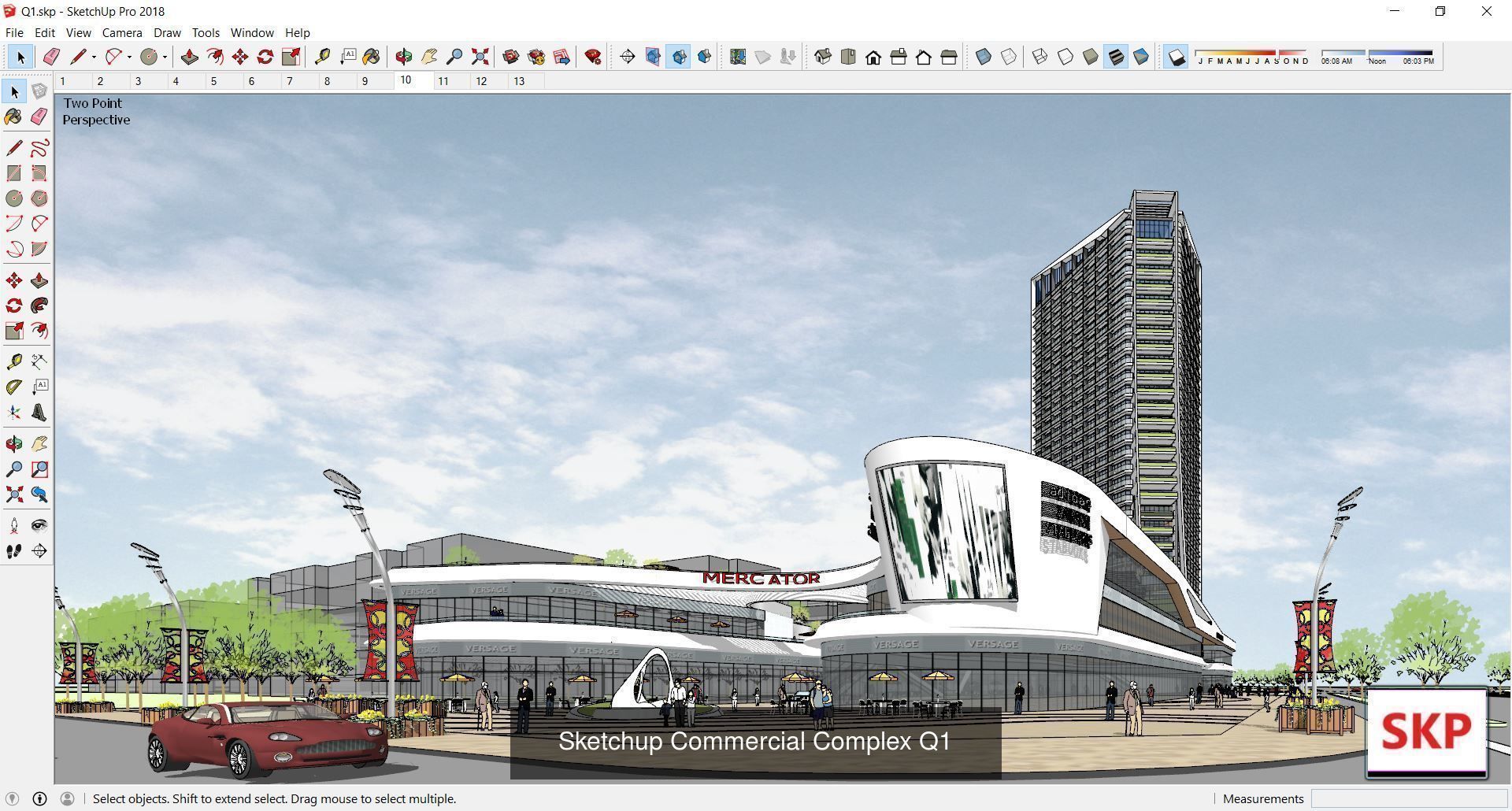Select Polygon tool in left toolbar
This screenshot has height=811, width=1512.
pyautogui.click(x=39, y=198)
